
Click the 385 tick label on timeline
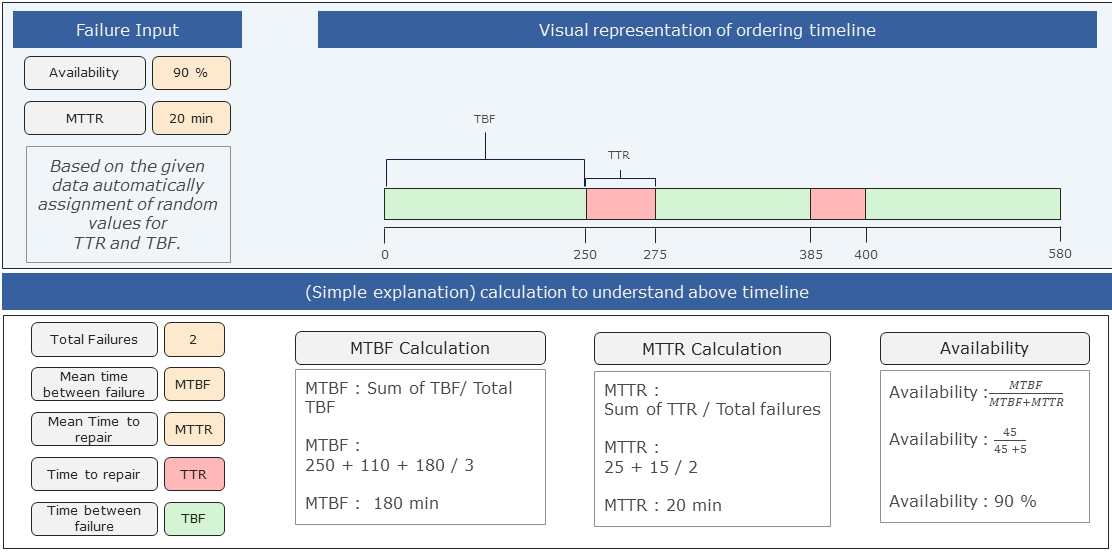click(x=811, y=254)
